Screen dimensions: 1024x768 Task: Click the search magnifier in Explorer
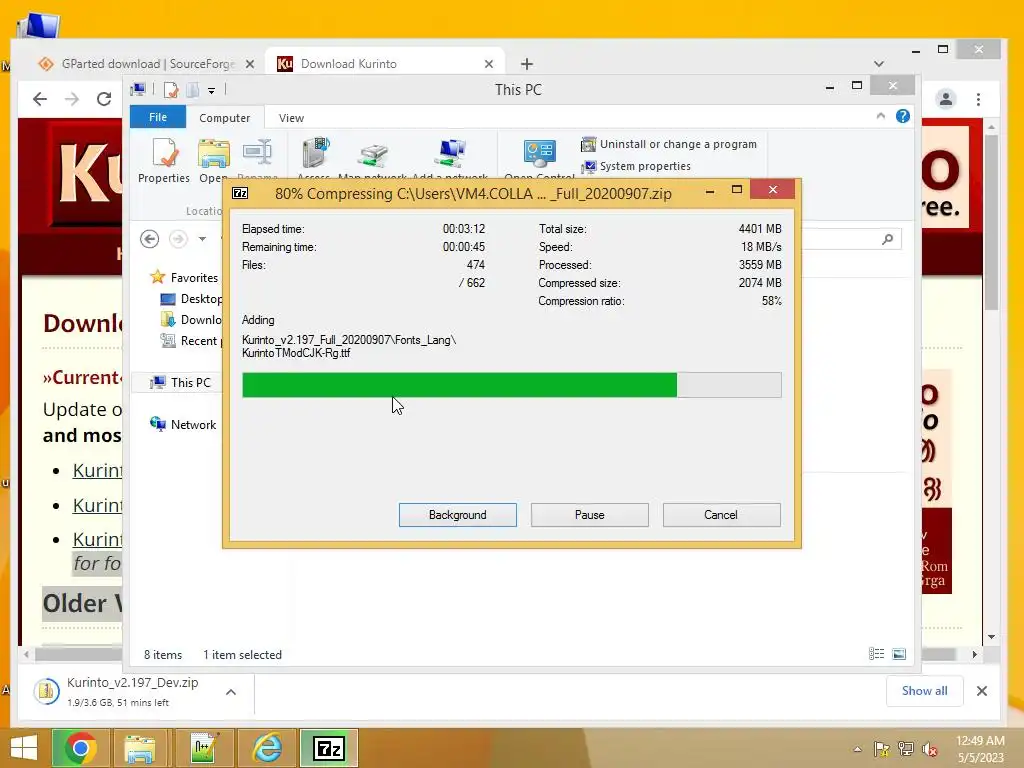pos(887,239)
